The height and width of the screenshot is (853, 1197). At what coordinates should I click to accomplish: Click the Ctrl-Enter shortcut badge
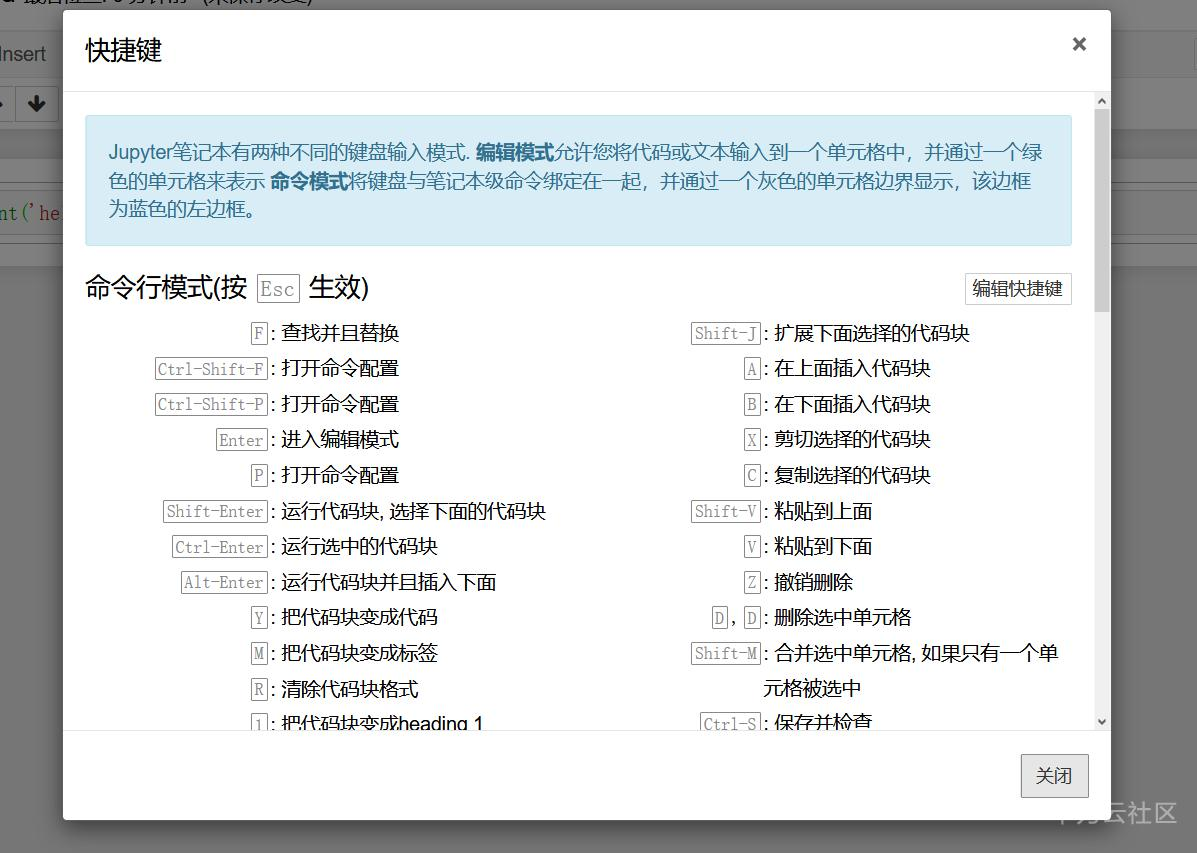click(219, 546)
